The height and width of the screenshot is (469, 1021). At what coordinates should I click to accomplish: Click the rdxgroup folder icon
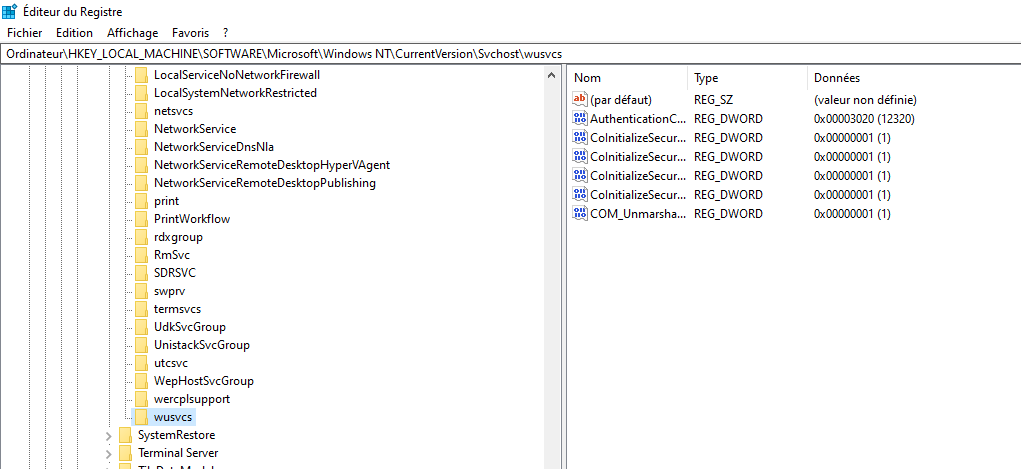point(141,237)
